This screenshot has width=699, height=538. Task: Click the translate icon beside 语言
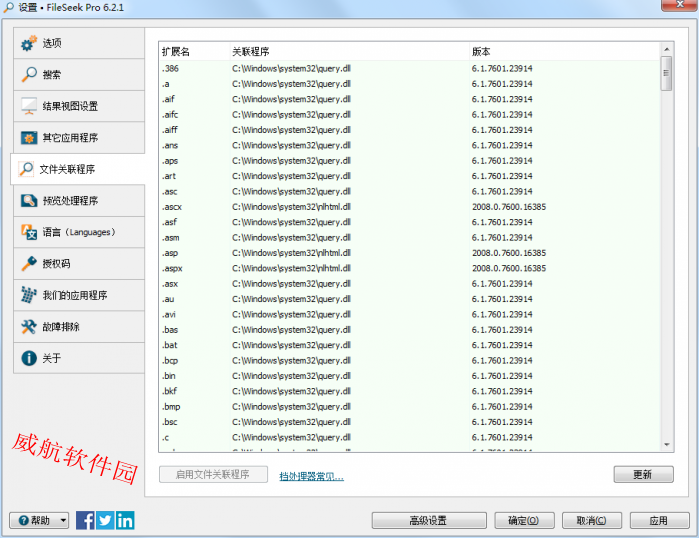coord(29,232)
